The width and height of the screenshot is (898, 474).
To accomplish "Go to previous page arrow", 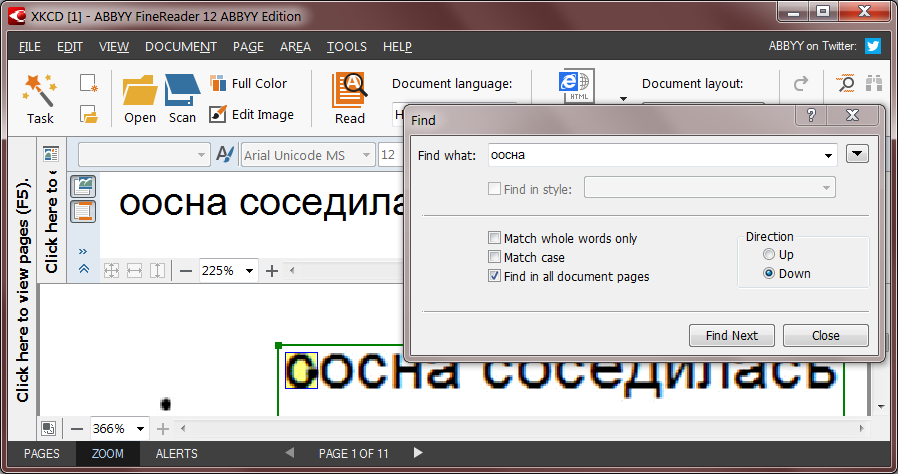I will coord(290,453).
